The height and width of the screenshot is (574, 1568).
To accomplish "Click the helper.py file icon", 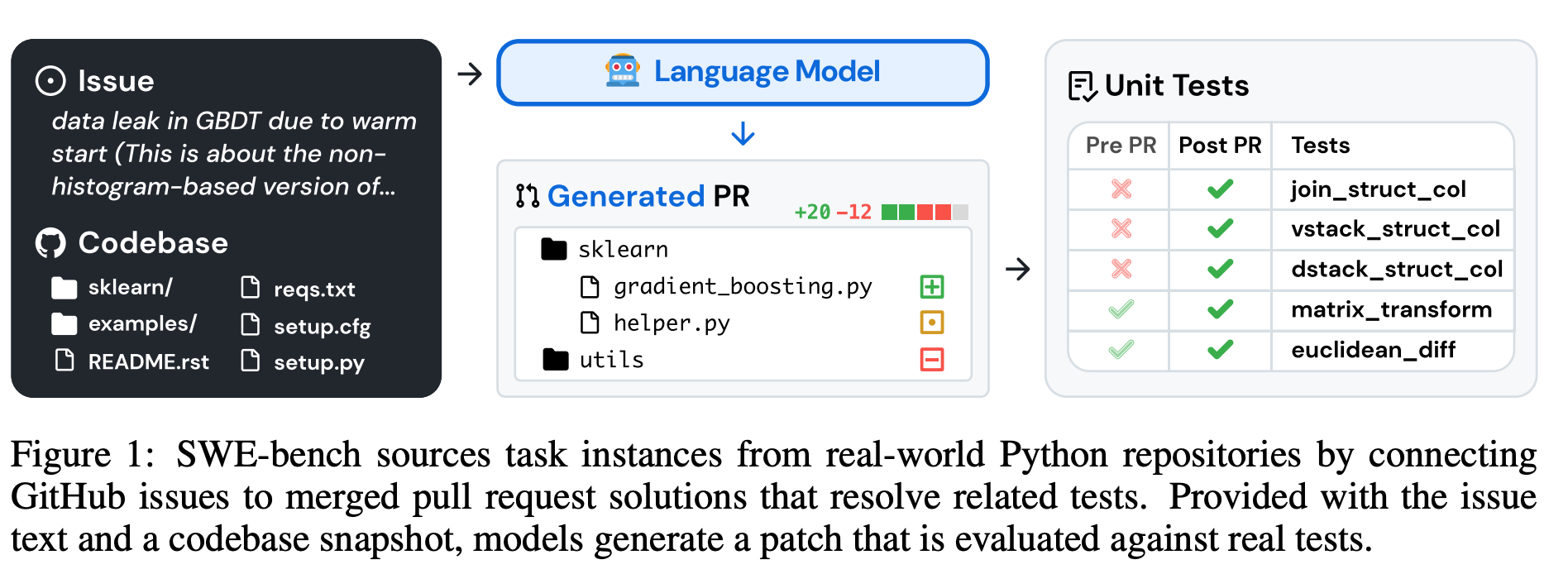I will click(590, 323).
